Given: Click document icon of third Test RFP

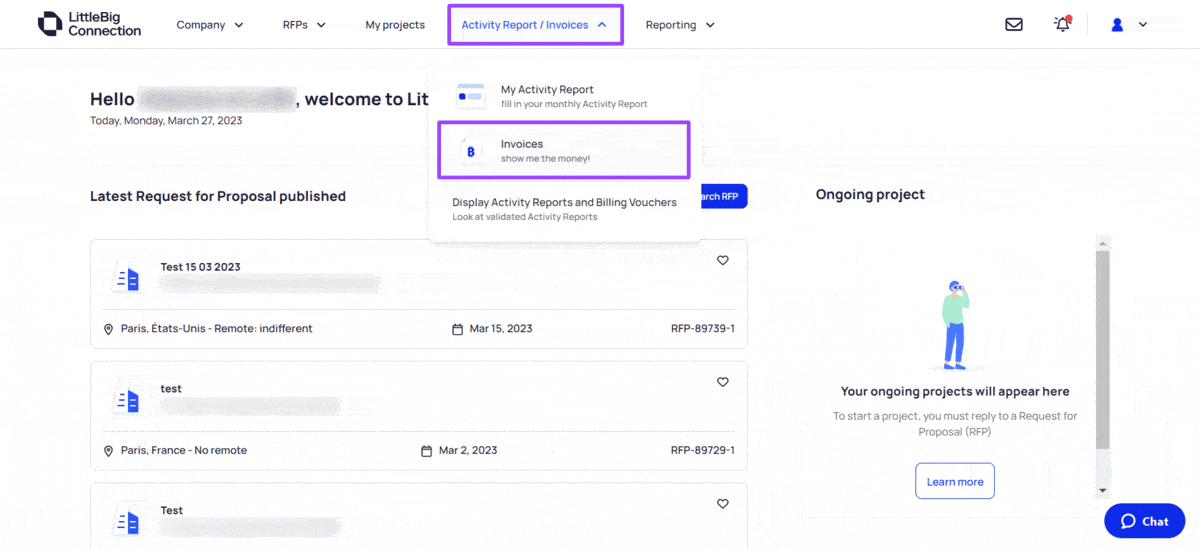Looking at the screenshot, I should tap(128, 522).
